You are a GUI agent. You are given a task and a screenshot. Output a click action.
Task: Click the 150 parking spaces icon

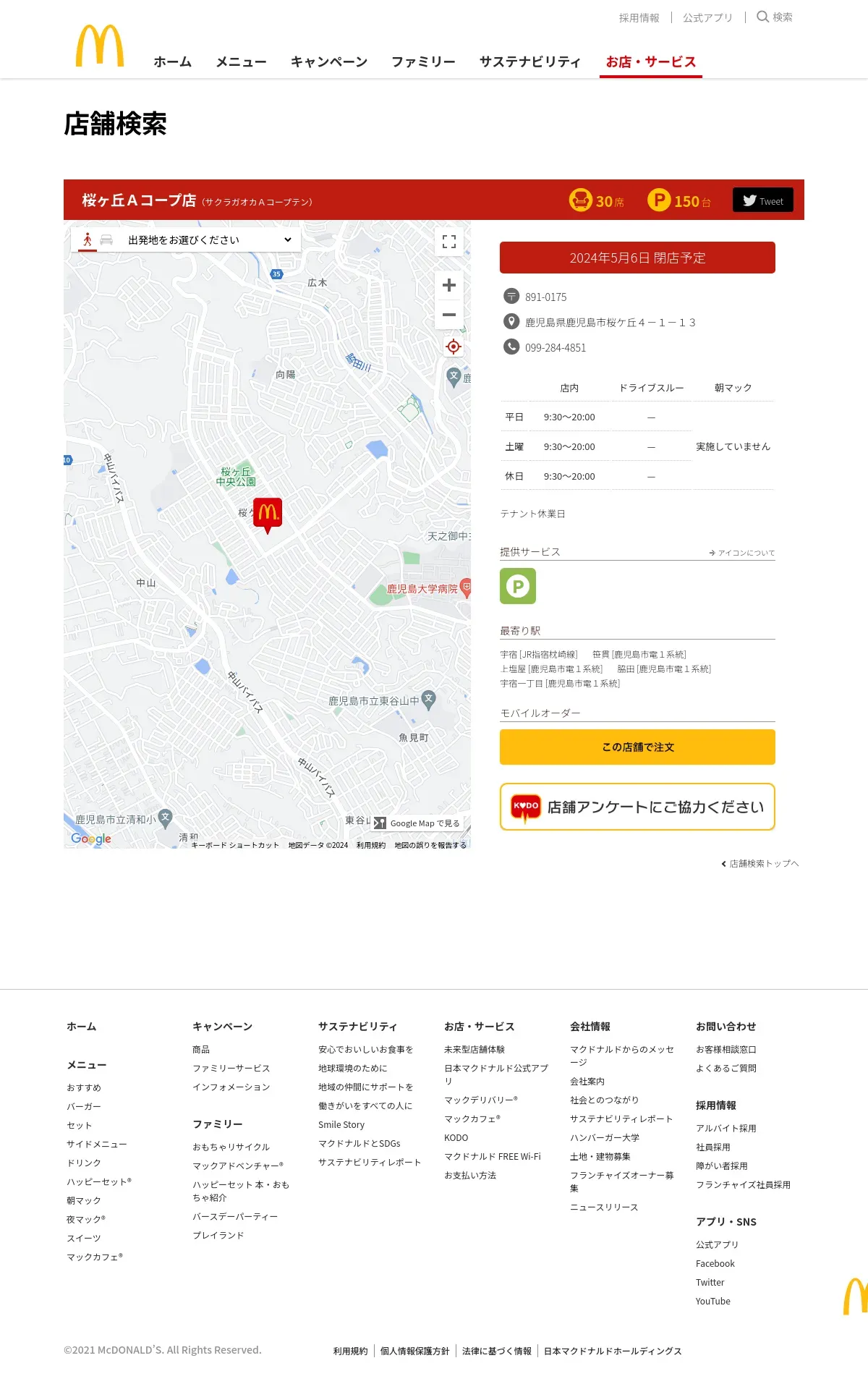[x=659, y=200]
